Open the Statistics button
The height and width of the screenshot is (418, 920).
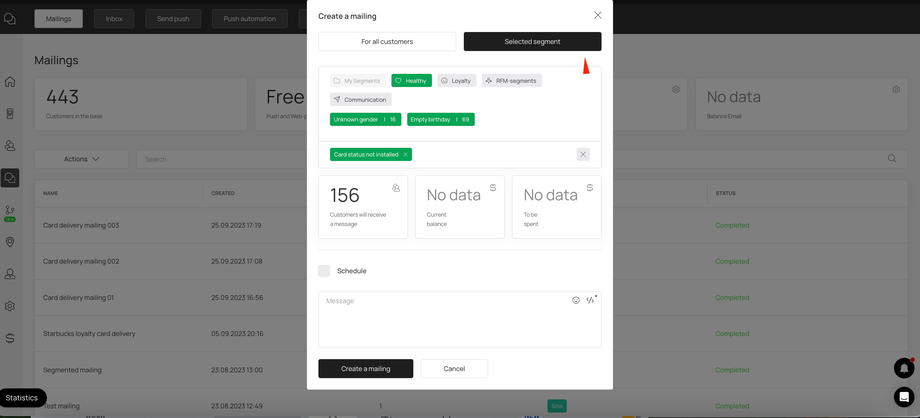pyautogui.click(x=22, y=398)
